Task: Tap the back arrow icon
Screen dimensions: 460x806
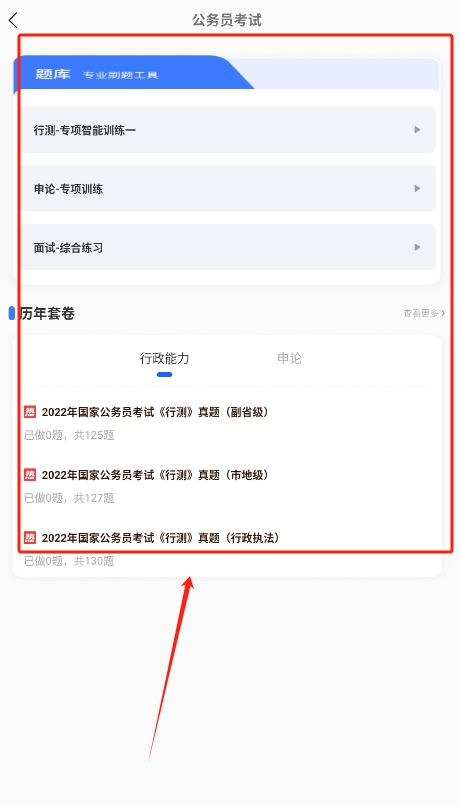Action: (13, 20)
